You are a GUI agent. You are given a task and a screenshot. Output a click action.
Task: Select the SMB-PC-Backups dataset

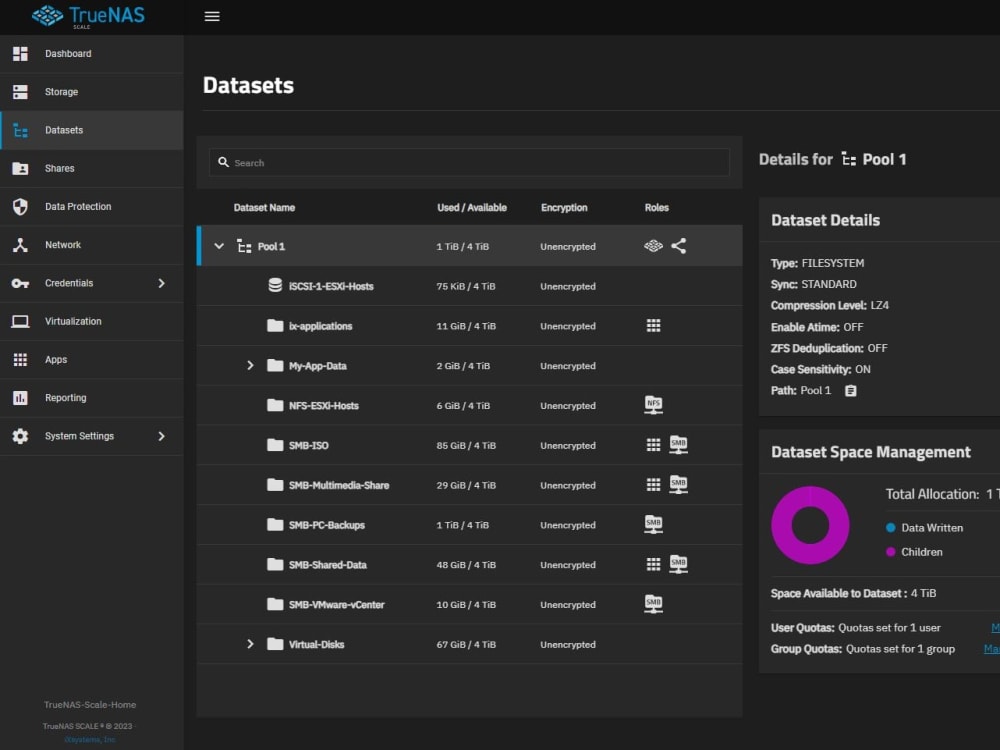[x=469, y=525]
